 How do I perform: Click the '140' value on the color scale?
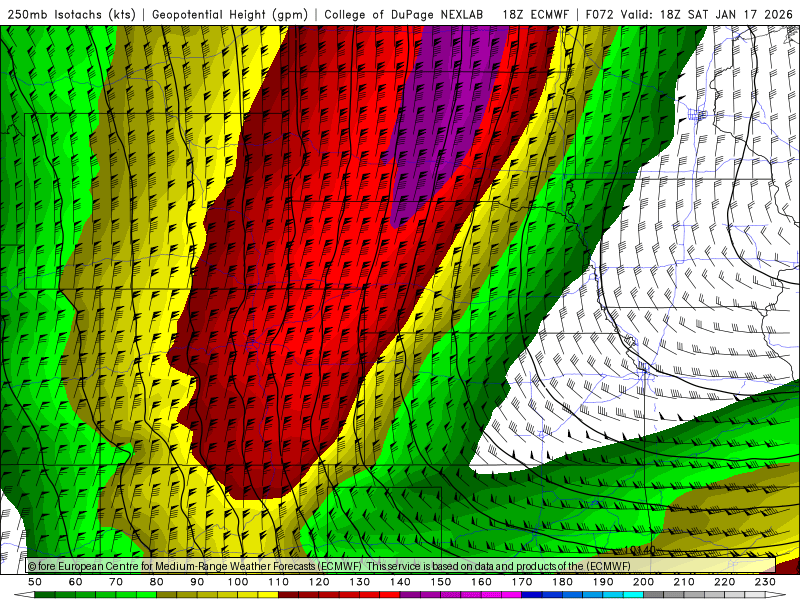click(400, 582)
